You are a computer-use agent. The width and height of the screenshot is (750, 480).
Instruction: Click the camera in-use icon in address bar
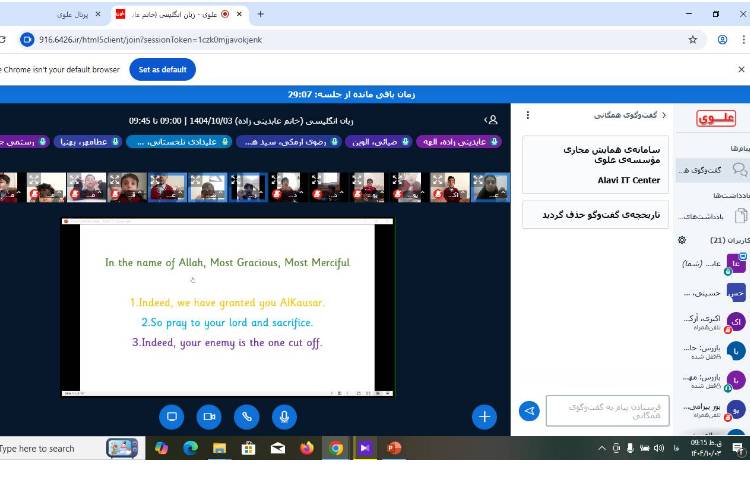click(27, 40)
